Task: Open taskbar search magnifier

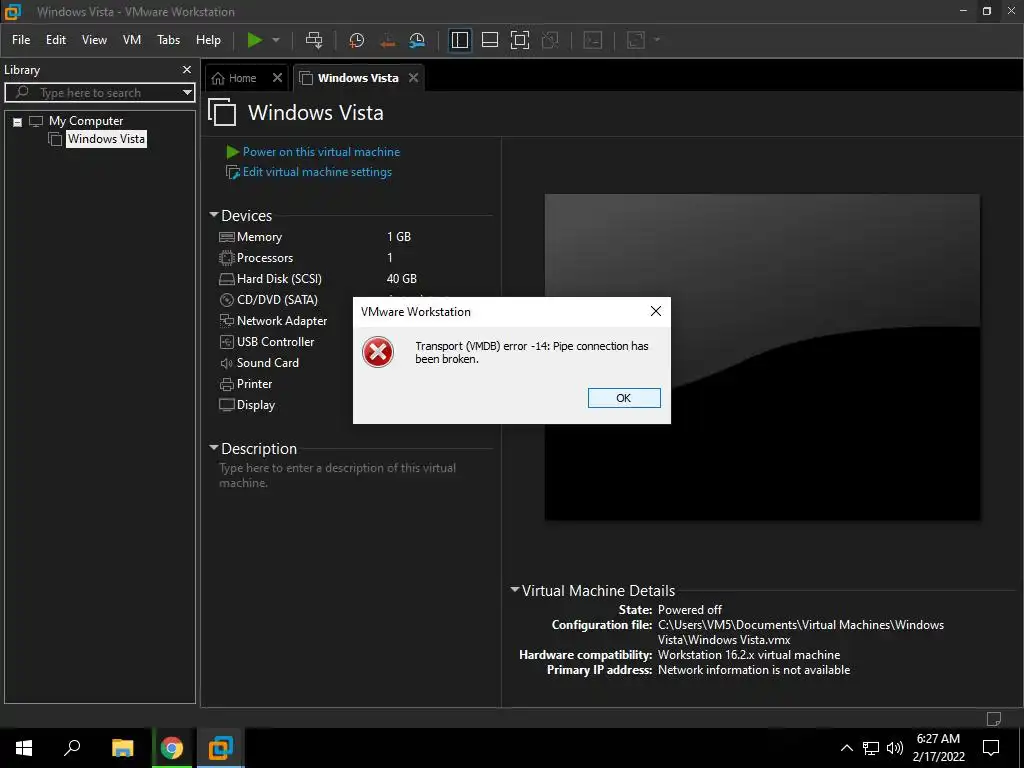Action: [x=72, y=748]
